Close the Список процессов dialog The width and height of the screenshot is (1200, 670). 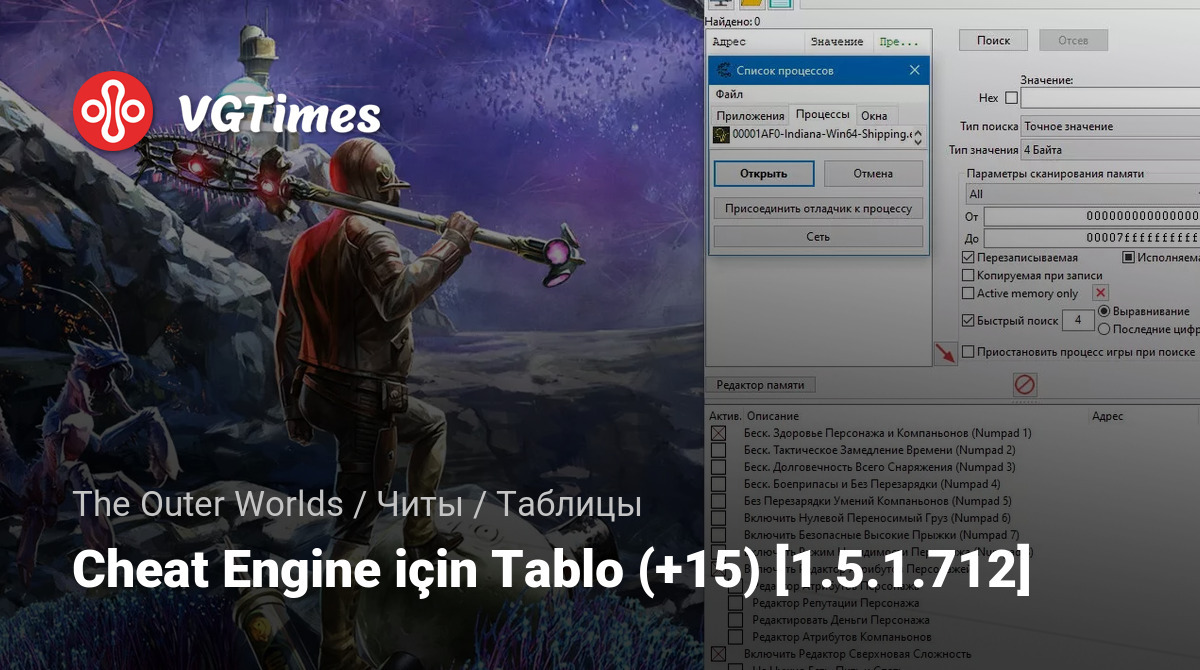click(x=914, y=70)
